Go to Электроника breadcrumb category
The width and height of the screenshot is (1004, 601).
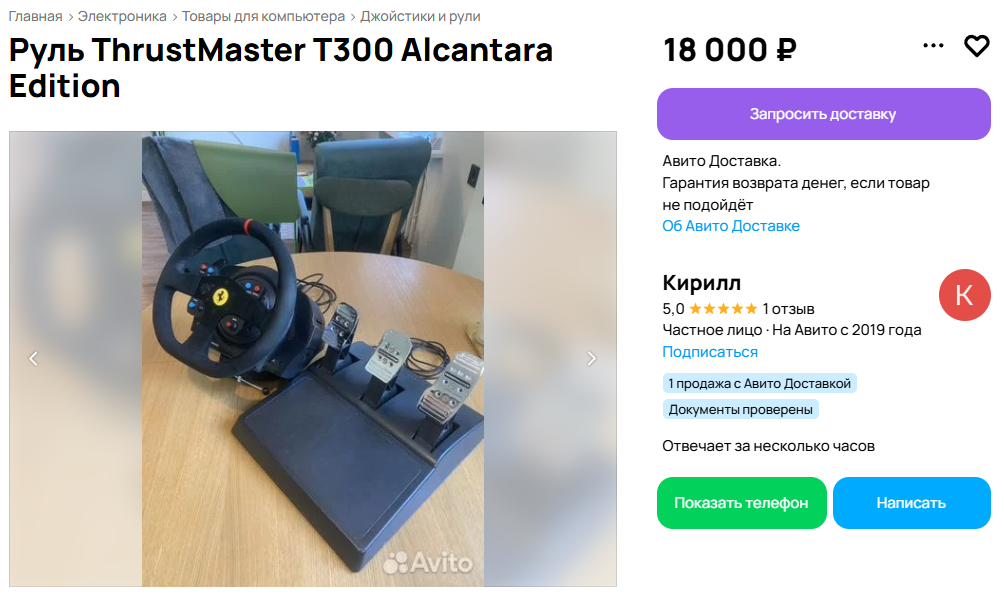[x=122, y=16]
